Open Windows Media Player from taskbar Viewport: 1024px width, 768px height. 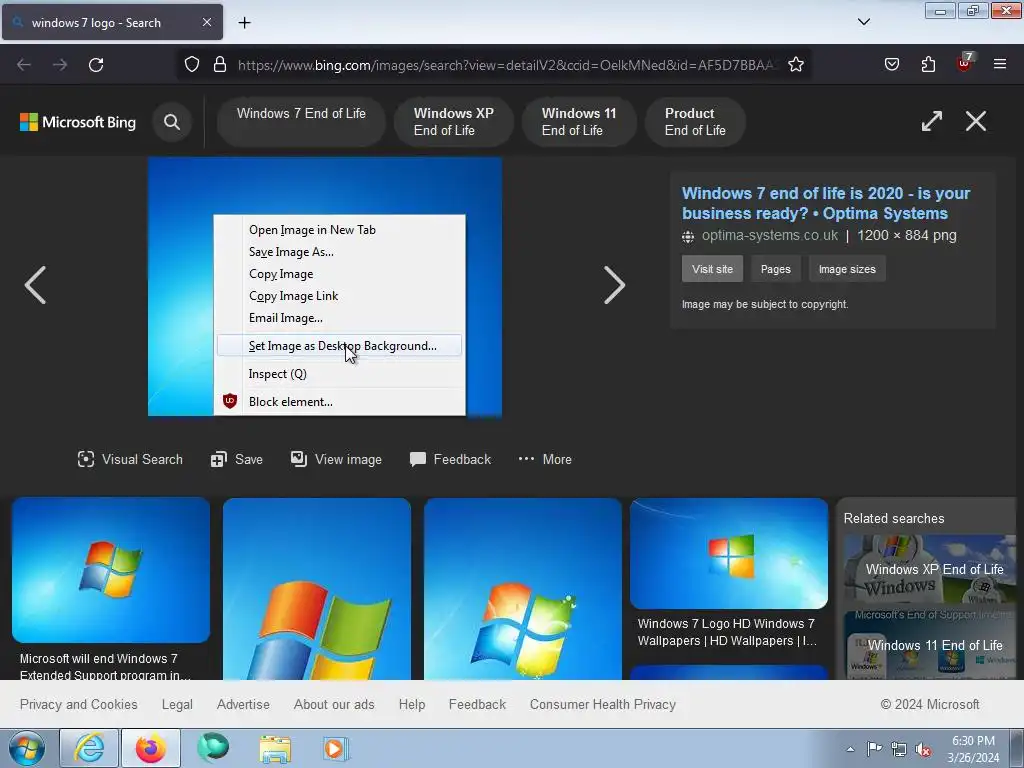[336, 748]
